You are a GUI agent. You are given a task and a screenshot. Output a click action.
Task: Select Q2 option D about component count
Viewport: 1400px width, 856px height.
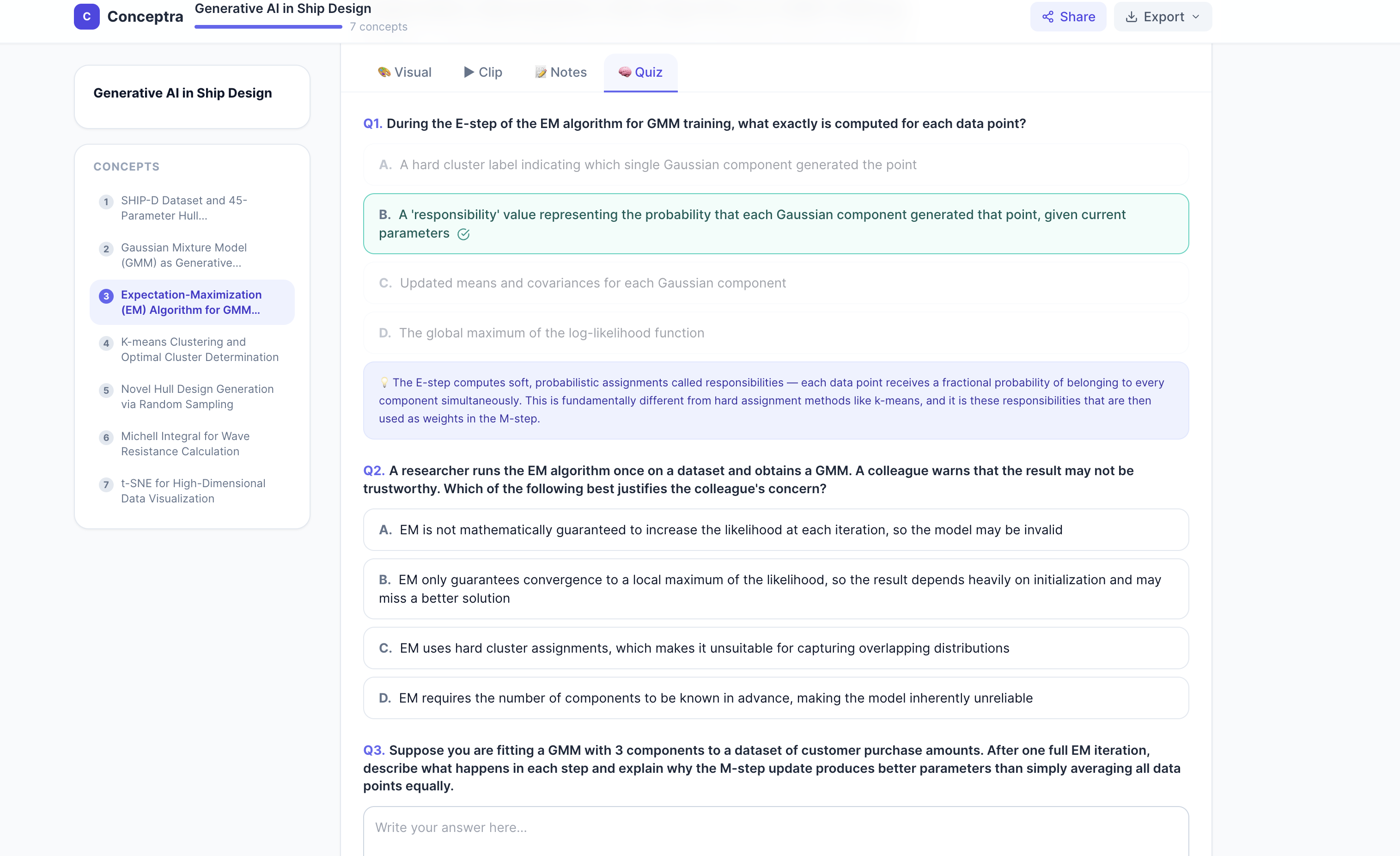click(x=775, y=698)
